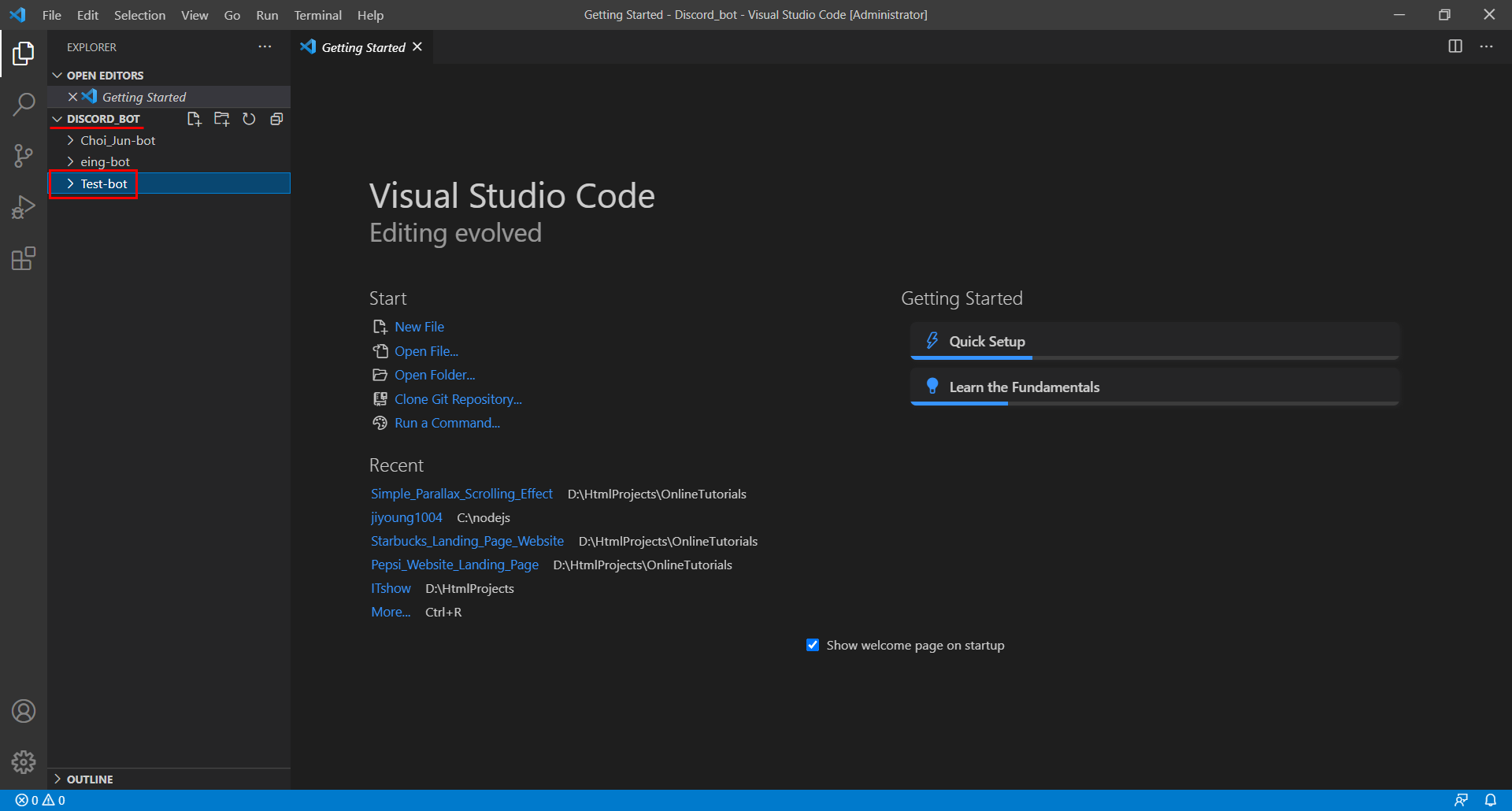Image resolution: width=1512 pixels, height=811 pixels.
Task: Open the Accounts icon in activity bar
Action: (24, 711)
